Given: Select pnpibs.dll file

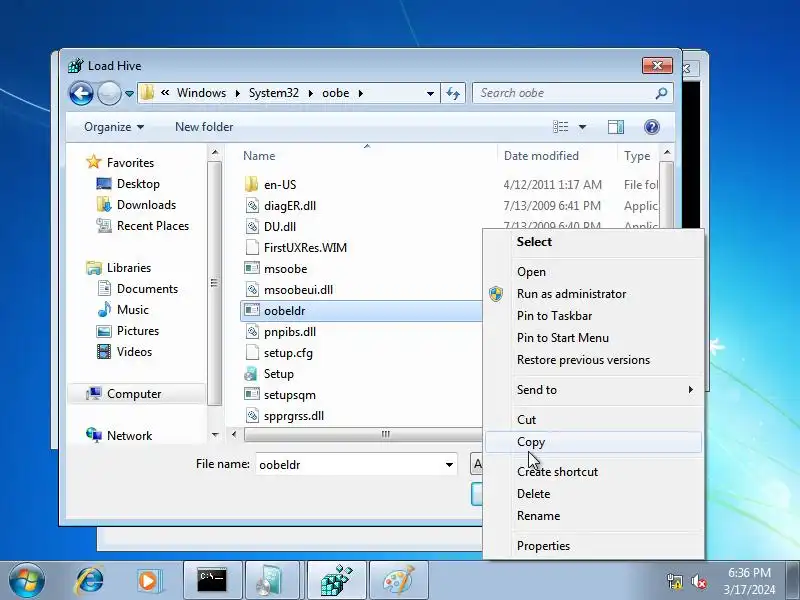Looking at the screenshot, I should (290, 332).
